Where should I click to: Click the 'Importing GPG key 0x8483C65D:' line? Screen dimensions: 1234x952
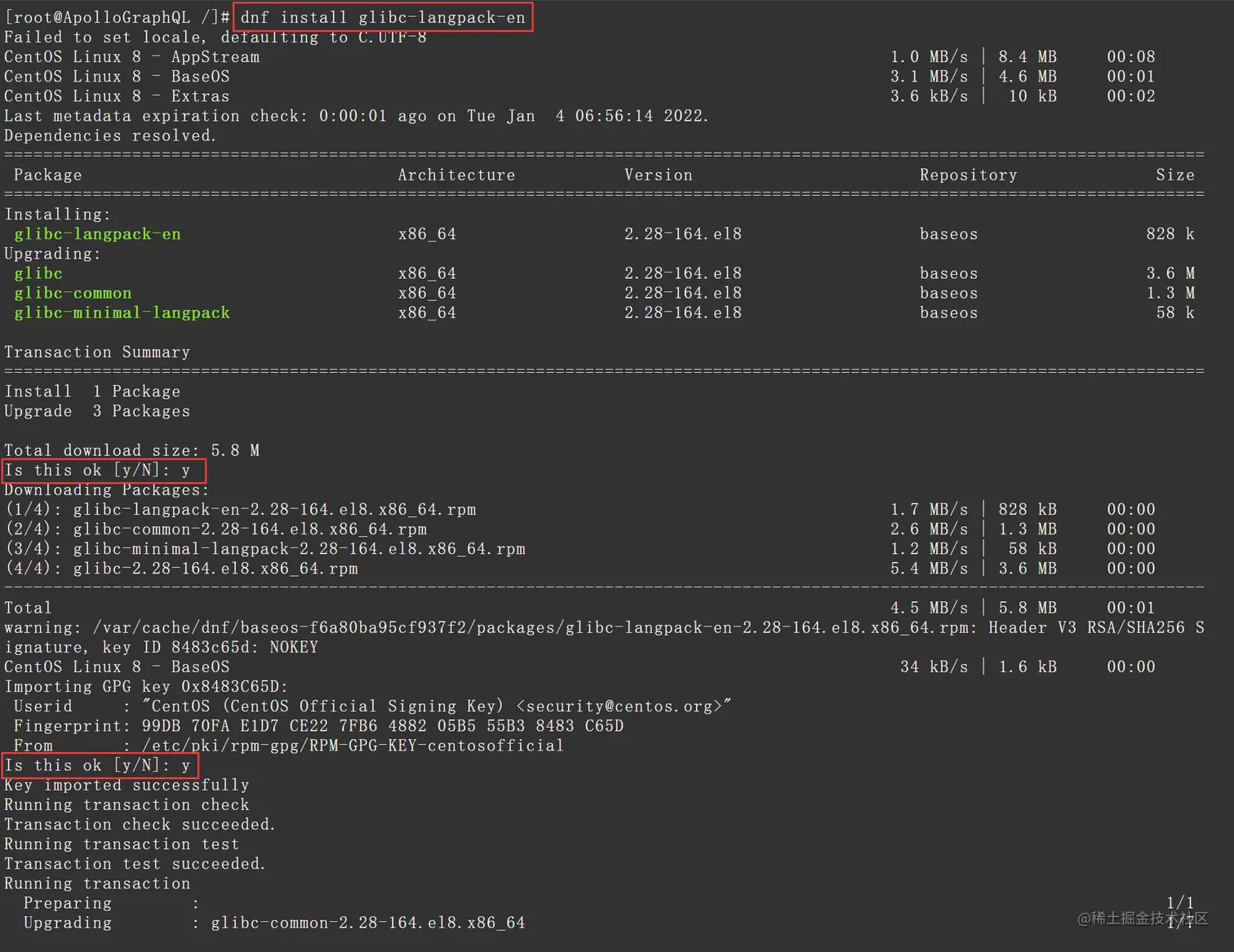point(146,687)
